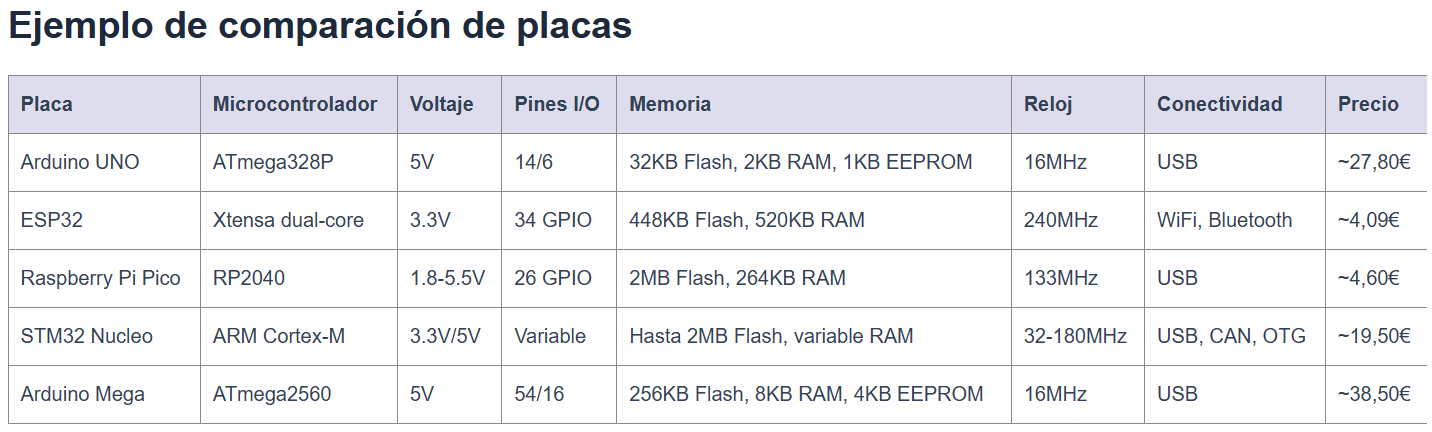Select the Memoria column header
This screenshot has width=1432, height=432.
pyautogui.click(x=670, y=104)
